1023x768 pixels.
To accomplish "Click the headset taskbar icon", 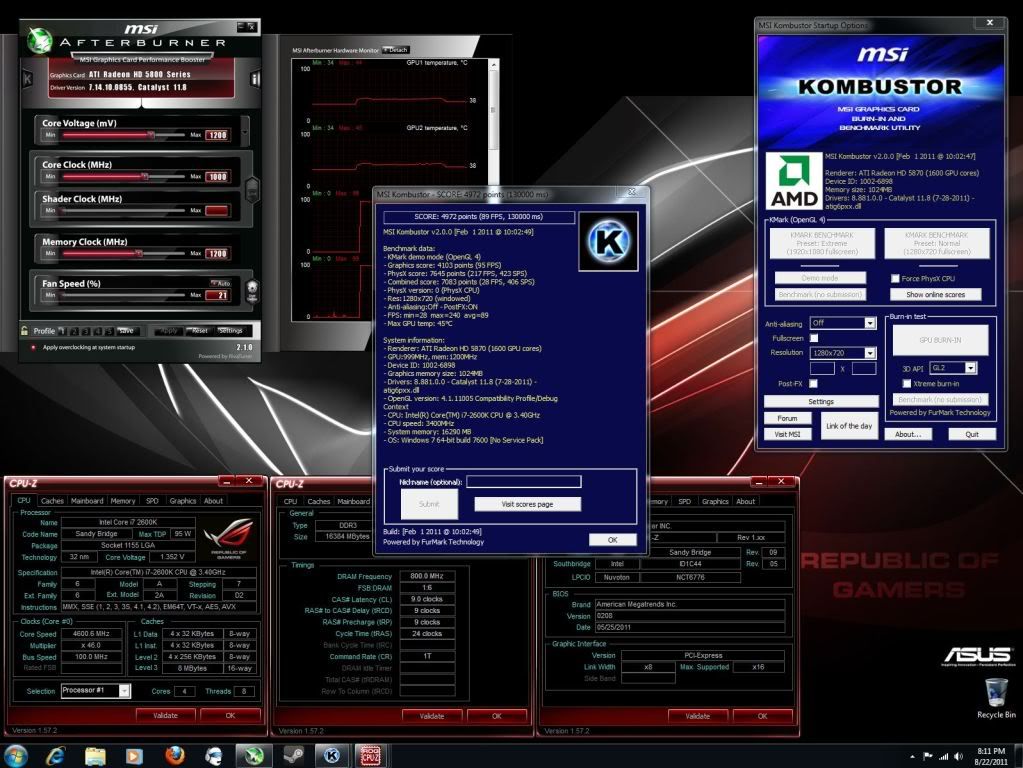I will (213, 756).
